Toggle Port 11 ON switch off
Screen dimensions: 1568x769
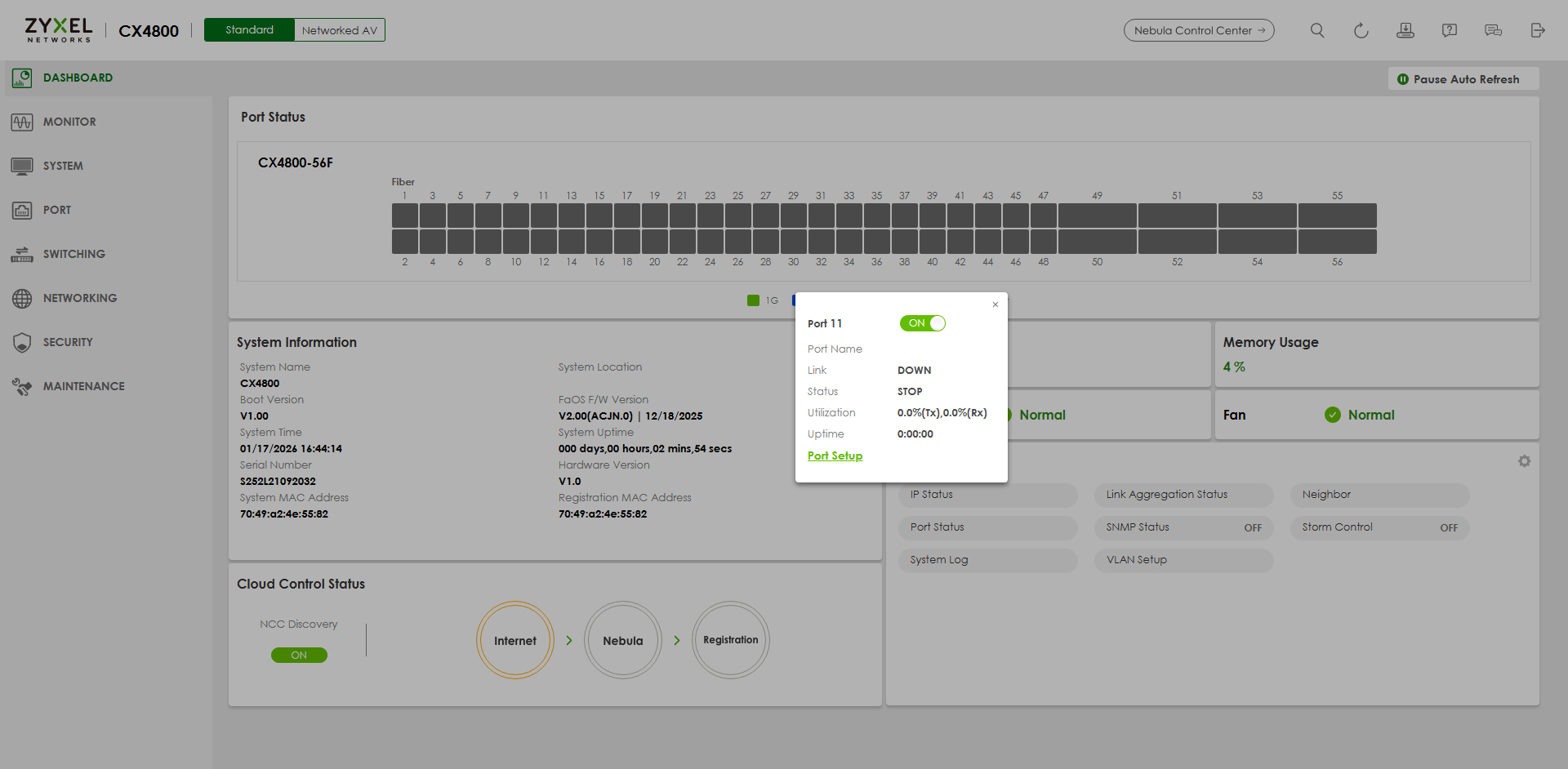click(x=922, y=323)
